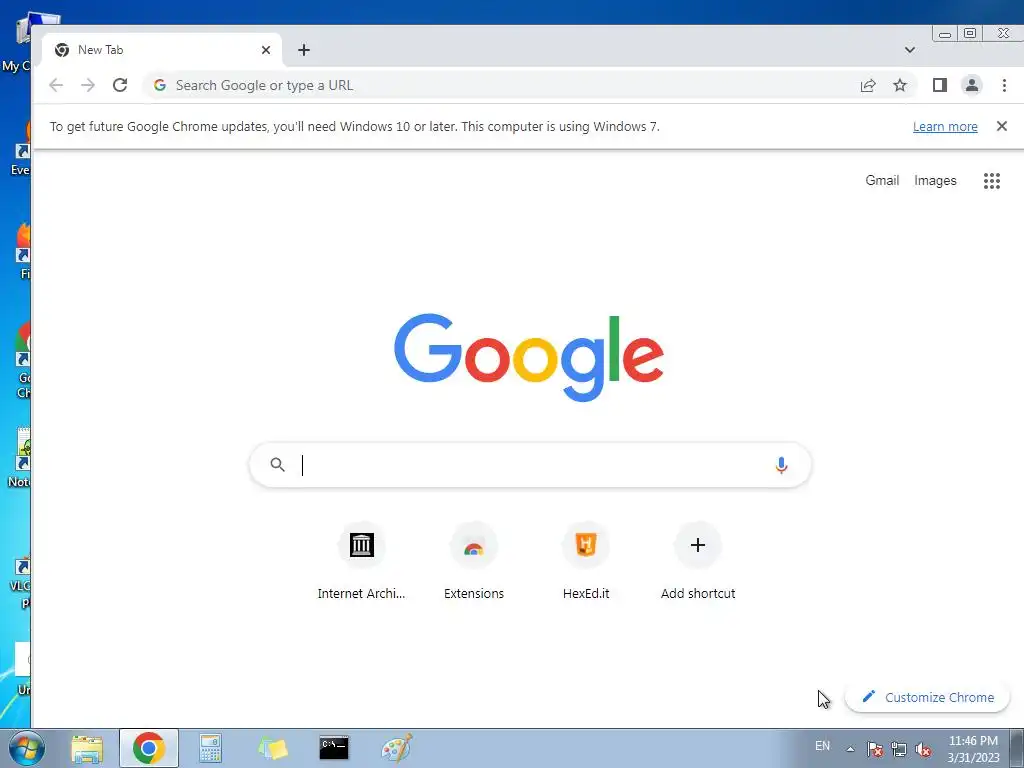Screen dimensions: 1024x768
Task: Add a new shortcut tile
Action: pyautogui.click(x=698, y=561)
